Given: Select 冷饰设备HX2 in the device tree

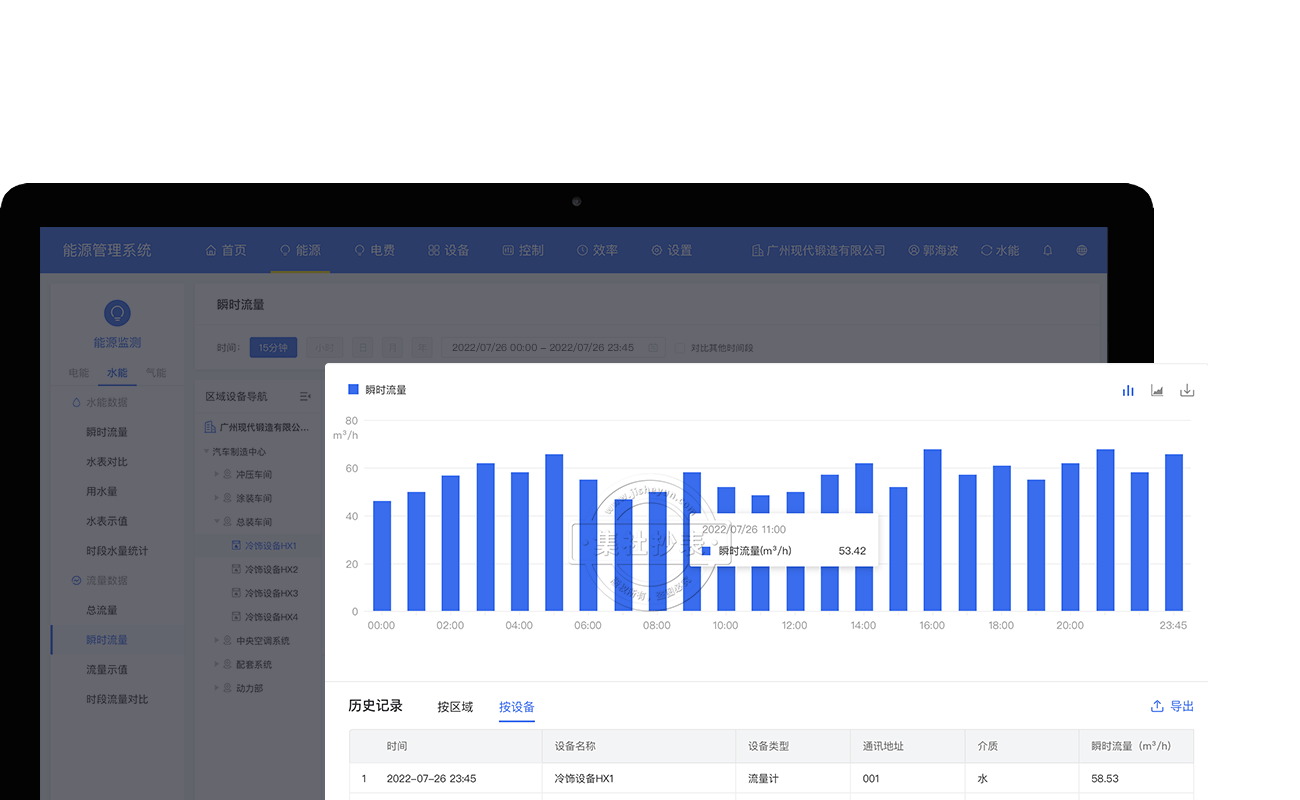Looking at the screenshot, I should [271, 570].
